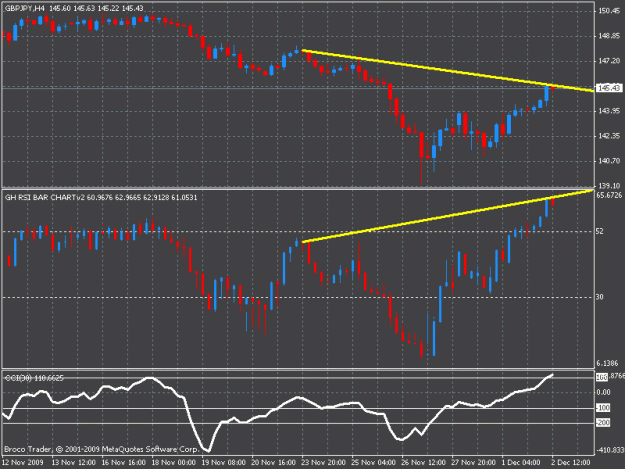This screenshot has width=625, height=469.
Task: Click the 148.85 price scale label
Action: 609,36
